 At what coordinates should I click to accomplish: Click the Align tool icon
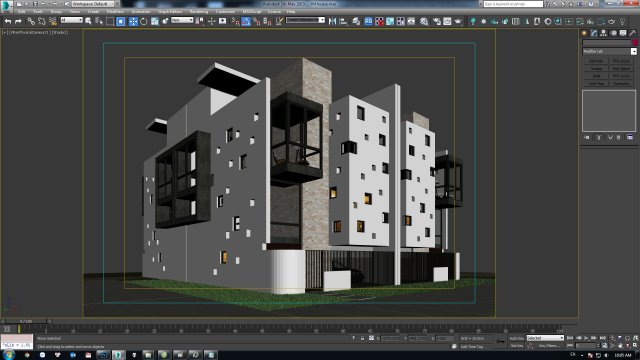tap(344, 21)
